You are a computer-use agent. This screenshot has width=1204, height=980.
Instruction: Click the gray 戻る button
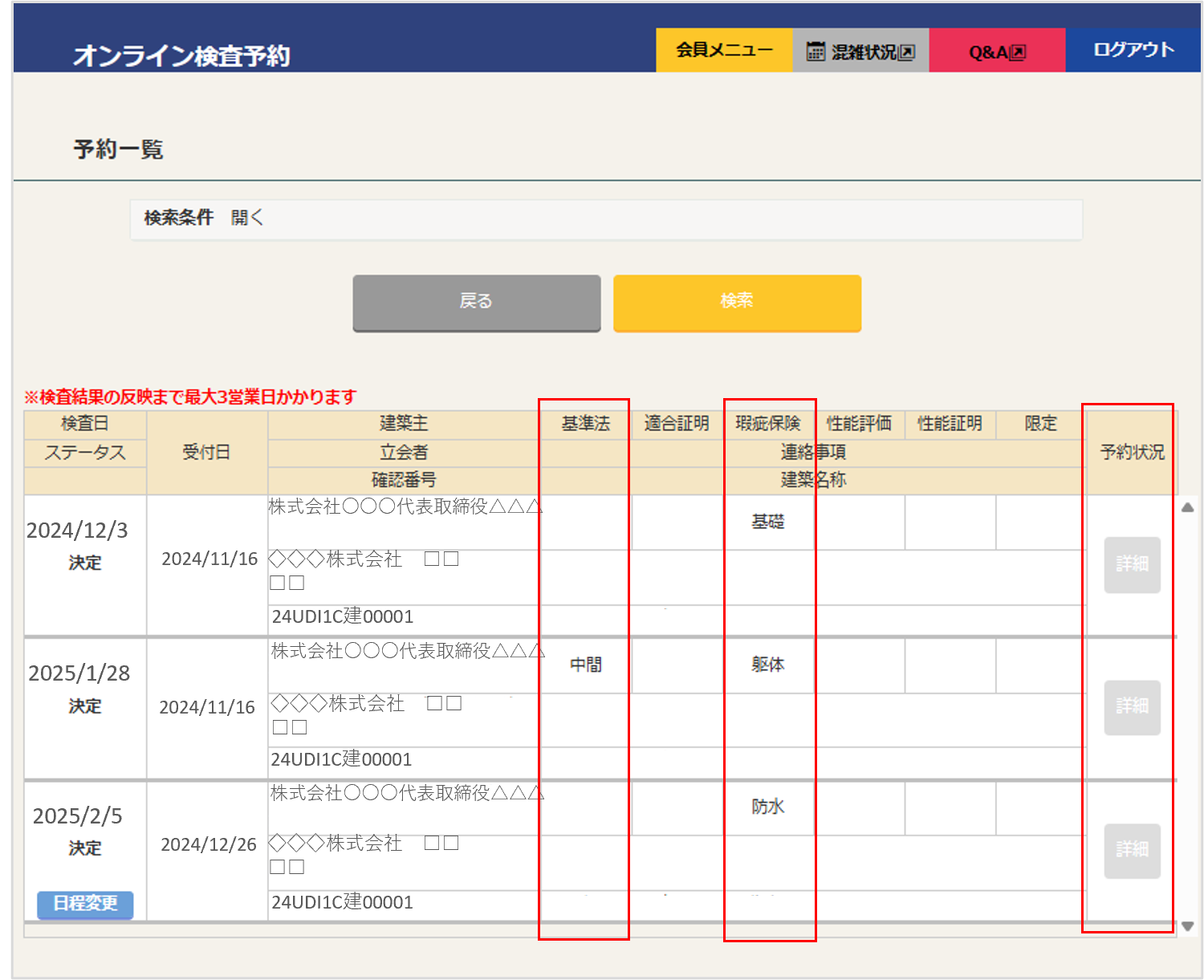point(477,302)
